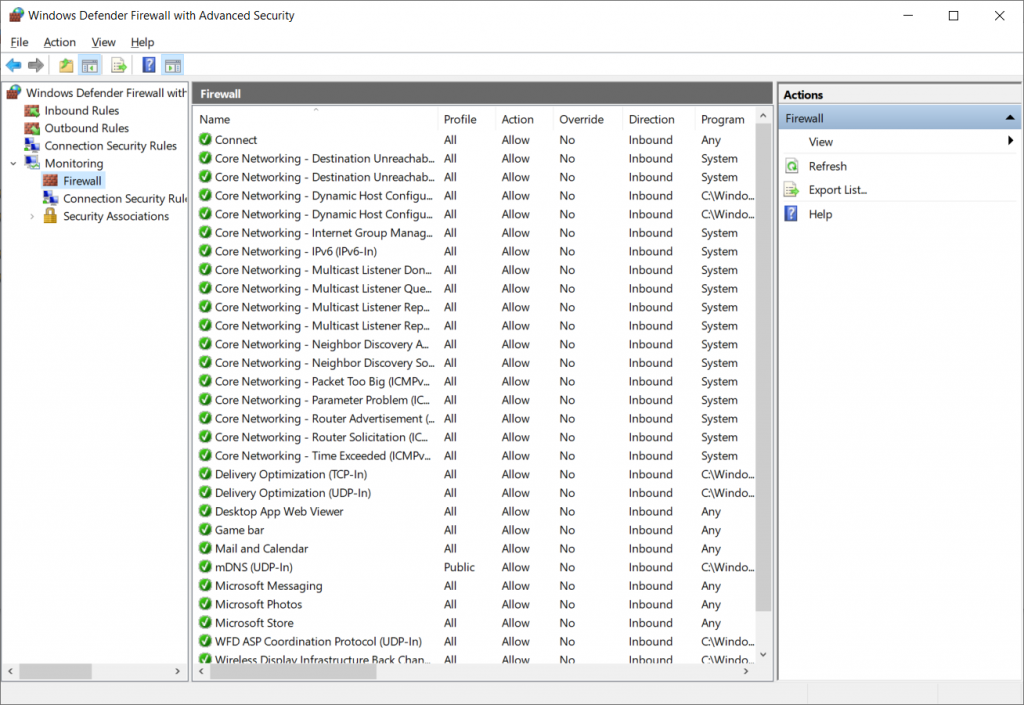Click the rule list scroll down arrow
The width and height of the screenshot is (1024, 705).
[x=763, y=655]
